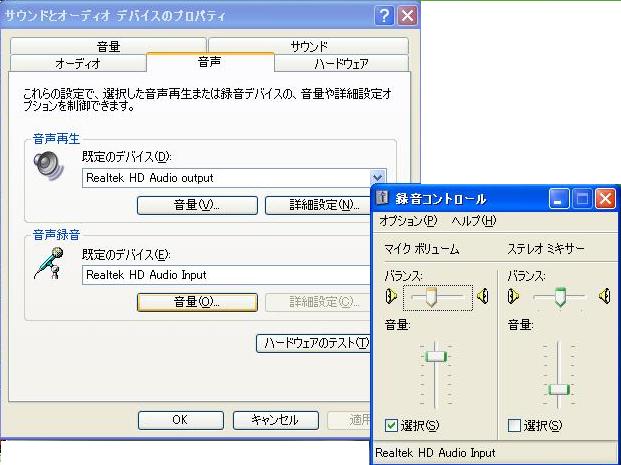Viewport: 621px width, 465px height.
Task: Expand the Realtek HD Audio output dropdown
Action: (377, 178)
